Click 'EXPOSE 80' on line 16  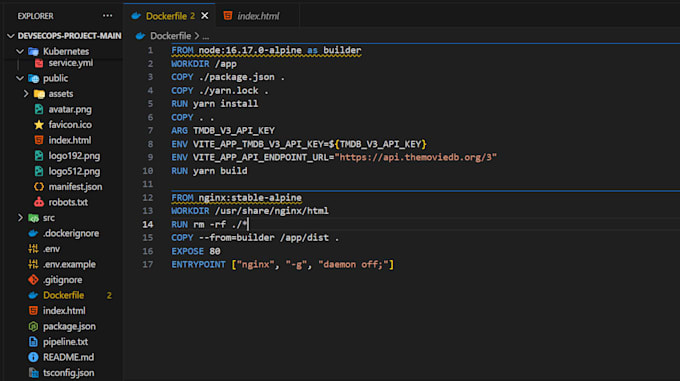pyautogui.click(x=196, y=251)
